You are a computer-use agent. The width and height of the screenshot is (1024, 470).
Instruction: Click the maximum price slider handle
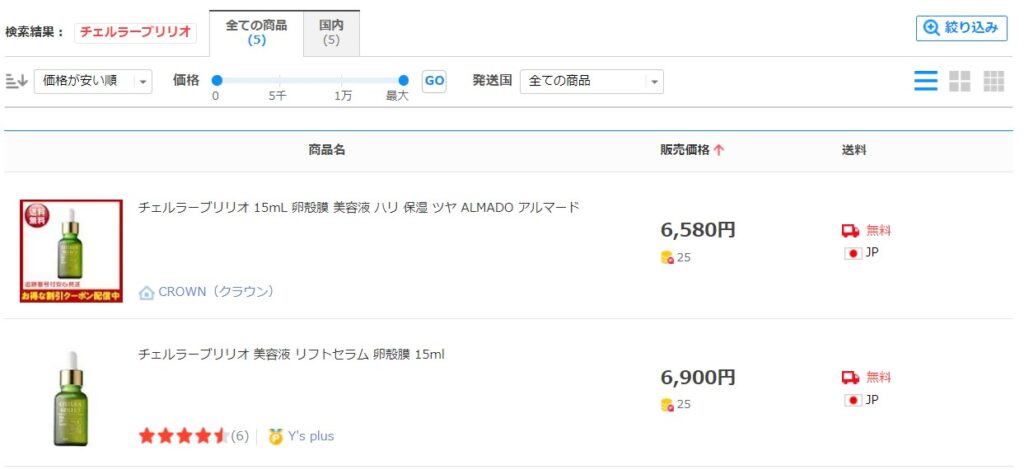pyautogui.click(x=404, y=80)
